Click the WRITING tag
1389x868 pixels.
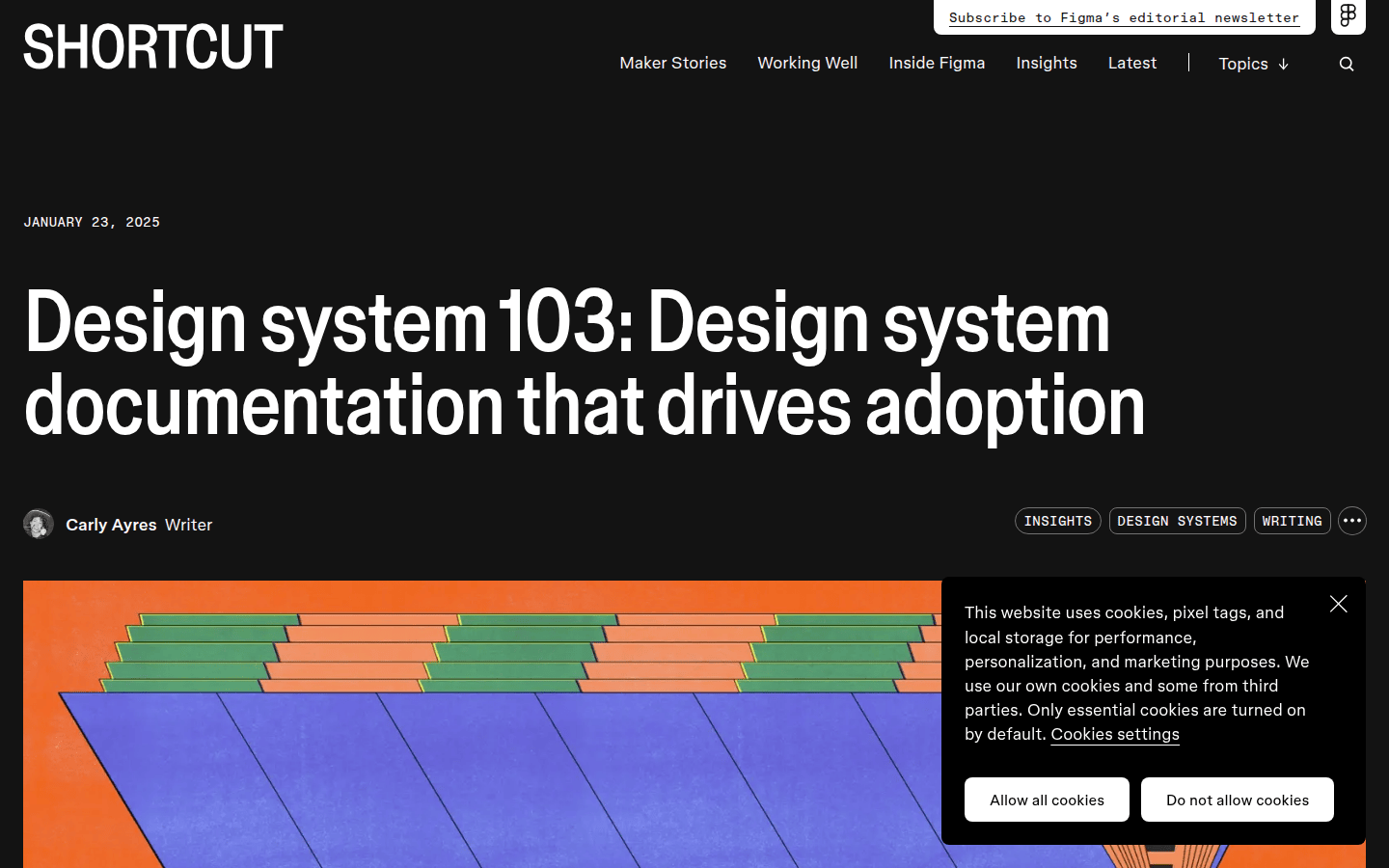(1292, 521)
